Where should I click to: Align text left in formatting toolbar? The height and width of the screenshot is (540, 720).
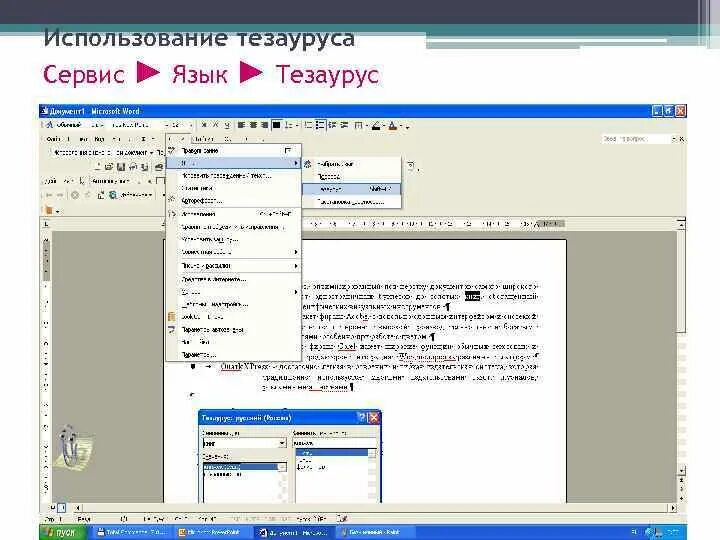point(241,125)
